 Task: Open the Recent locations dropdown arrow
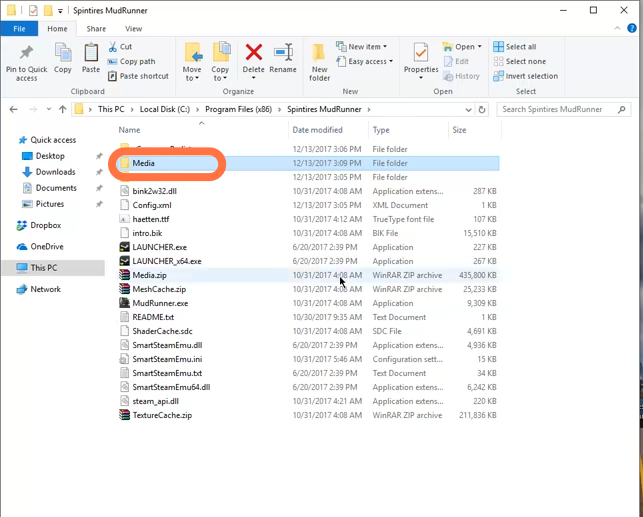tap(49, 109)
